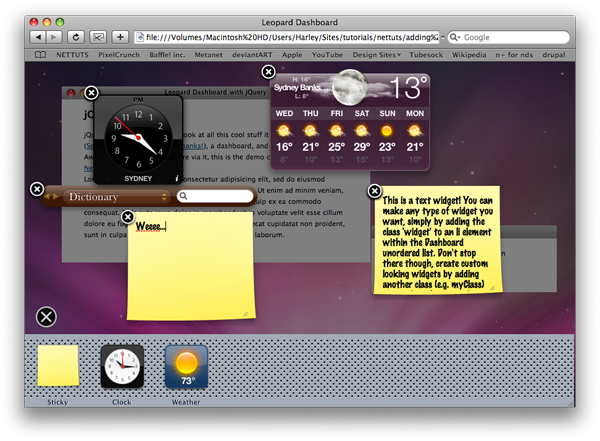Open the bookmarks book icon
Screen dimensions: 600x441
click(41, 55)
